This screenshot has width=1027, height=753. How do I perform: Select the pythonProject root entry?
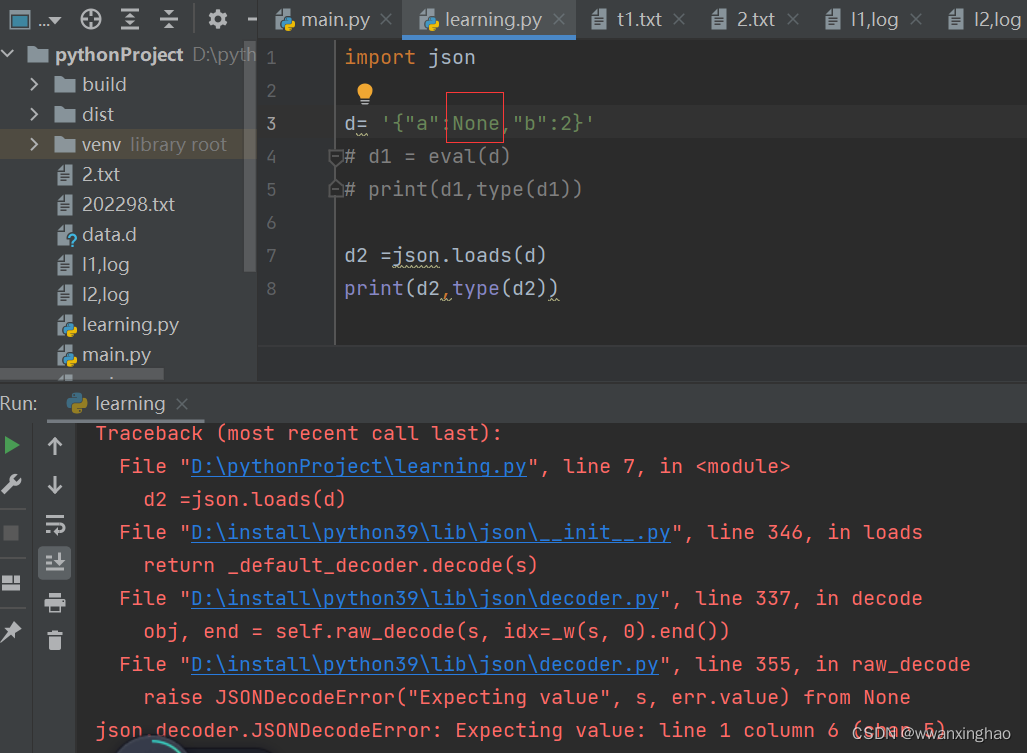(x=119, y=54)
